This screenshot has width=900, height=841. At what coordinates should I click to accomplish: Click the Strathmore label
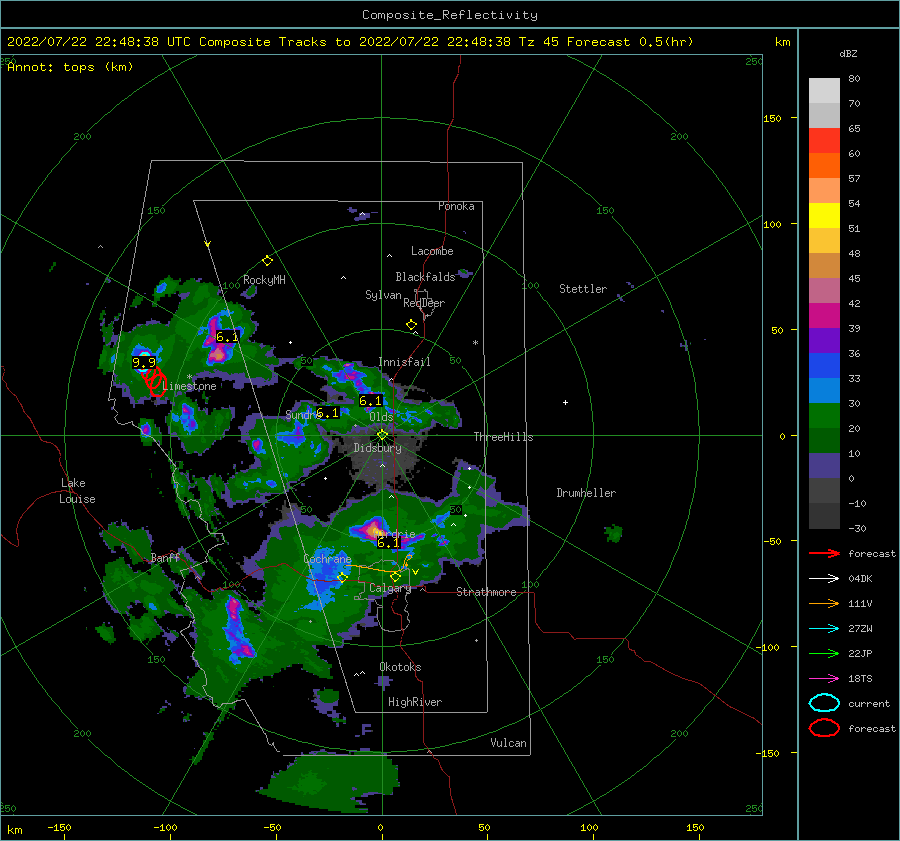click(486, 592)
